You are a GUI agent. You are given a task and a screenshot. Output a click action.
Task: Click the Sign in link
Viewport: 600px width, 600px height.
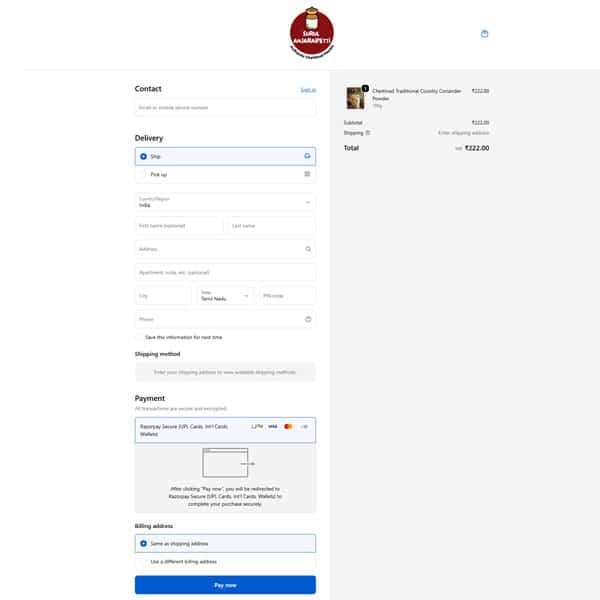click(308, 90)
